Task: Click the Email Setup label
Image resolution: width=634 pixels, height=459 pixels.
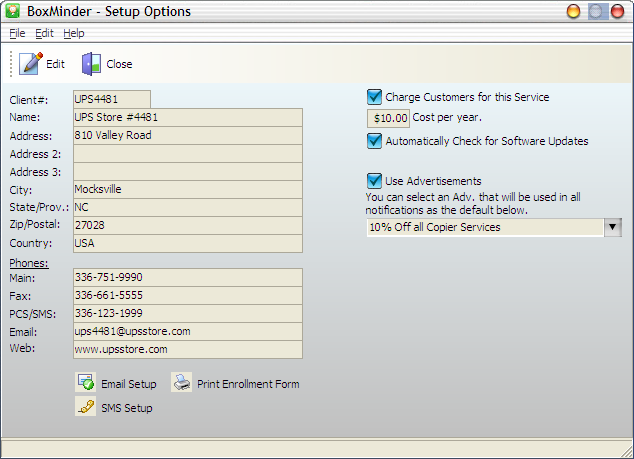Action: pos(129,384)
